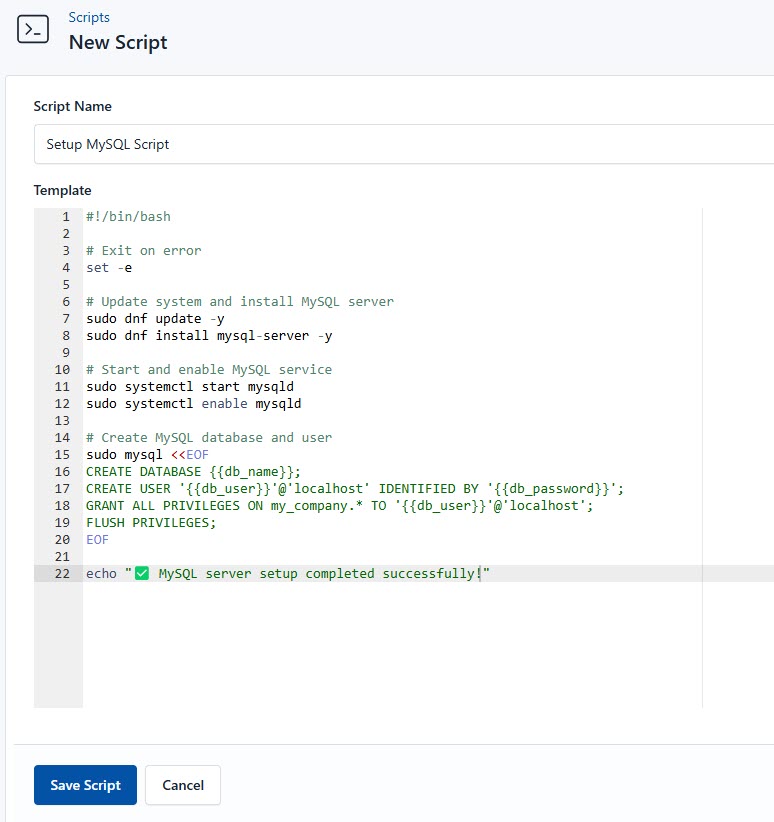Place cursor on the #!/bin/bash shebang line
Image resolution: width=774 pixels, height=822 pixels.
point(128,217)
